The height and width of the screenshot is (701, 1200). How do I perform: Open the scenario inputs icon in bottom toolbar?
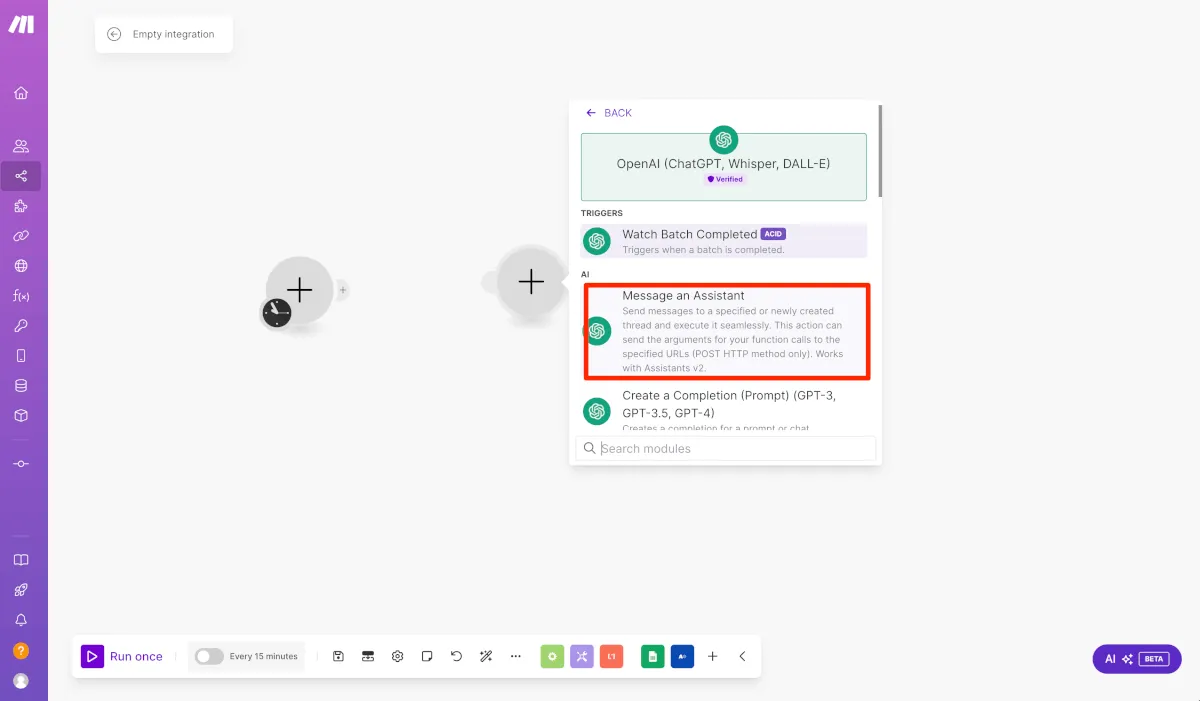[368, 656]
